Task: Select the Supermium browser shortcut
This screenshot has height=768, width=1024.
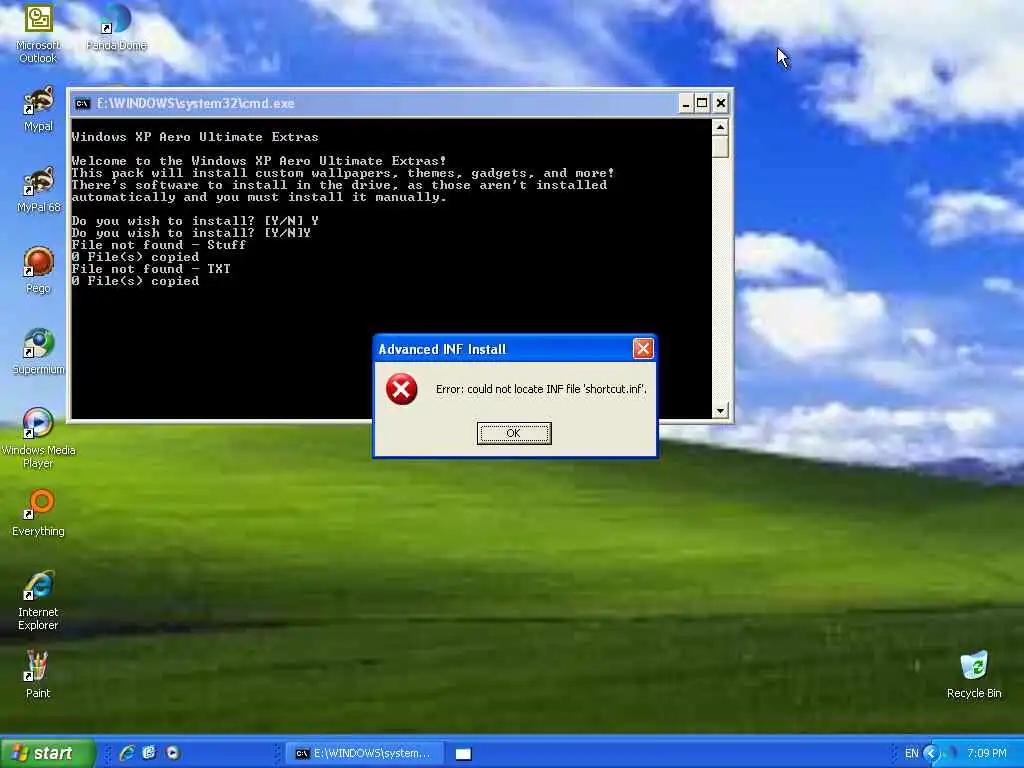Action: (38, 352)
